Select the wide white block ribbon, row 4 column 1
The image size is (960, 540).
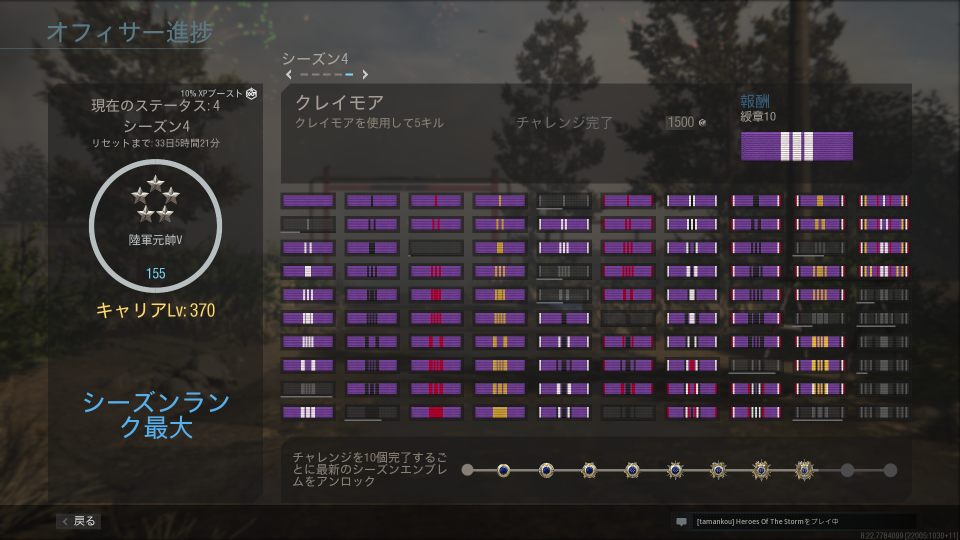coord(308,271)
